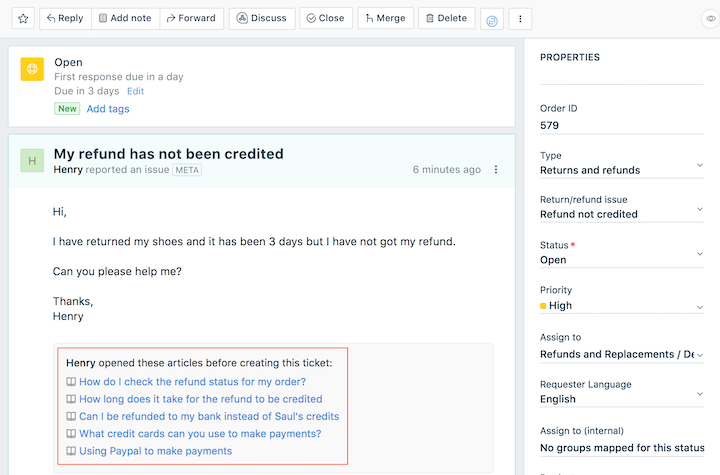The width and height of the screenshot is (720, 475).
Task: Reply to the ticket
Action: (65, 18)
